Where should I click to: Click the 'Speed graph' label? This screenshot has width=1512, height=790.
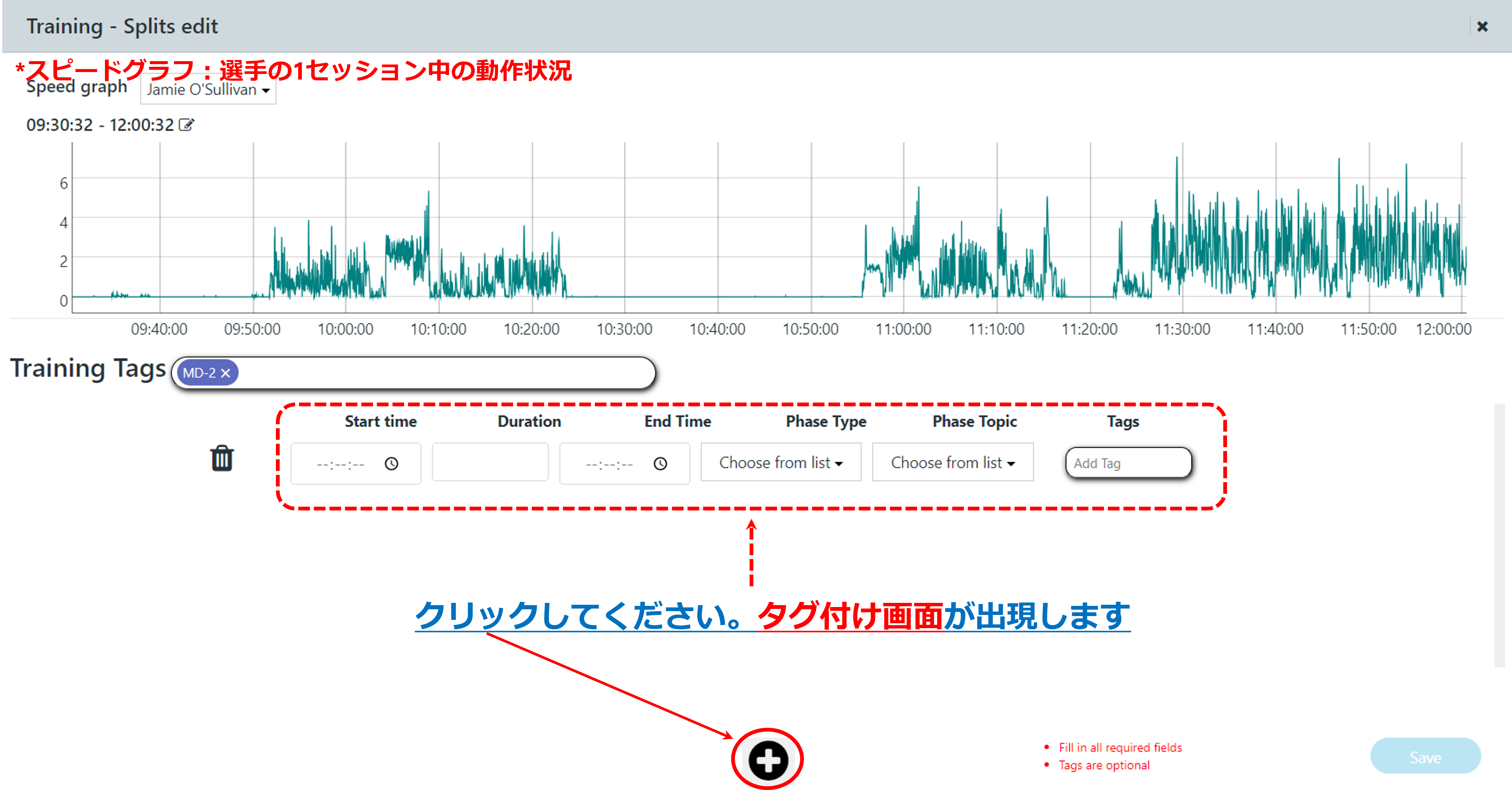77,88
